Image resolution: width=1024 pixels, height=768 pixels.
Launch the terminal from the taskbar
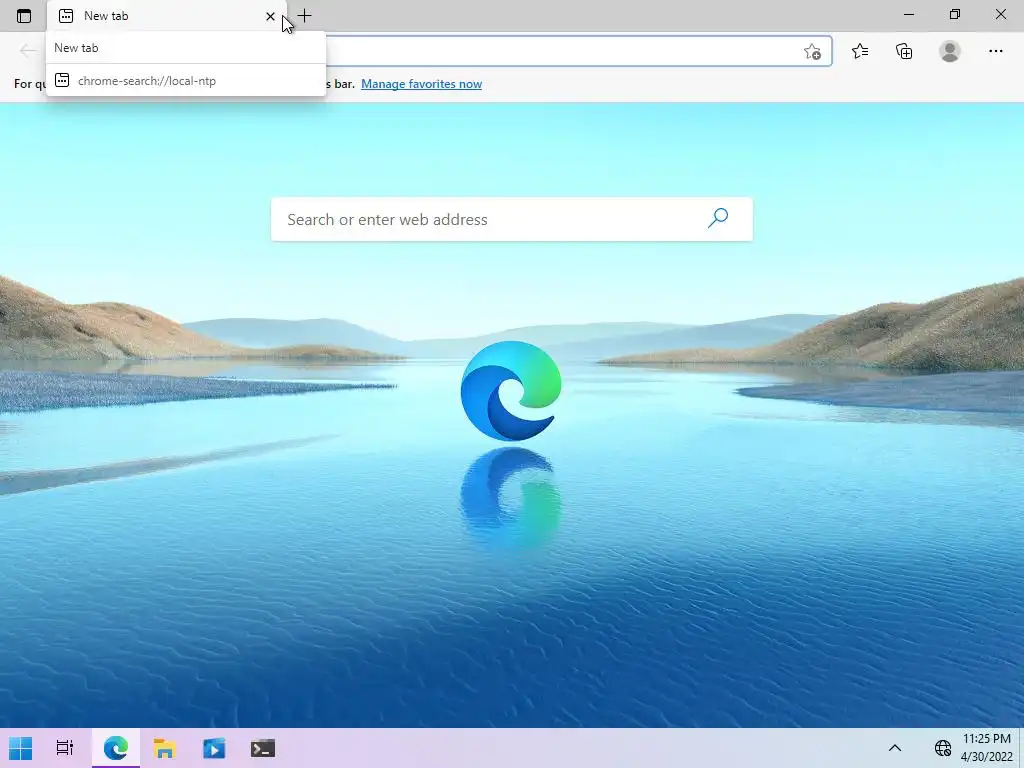point(263,748)
